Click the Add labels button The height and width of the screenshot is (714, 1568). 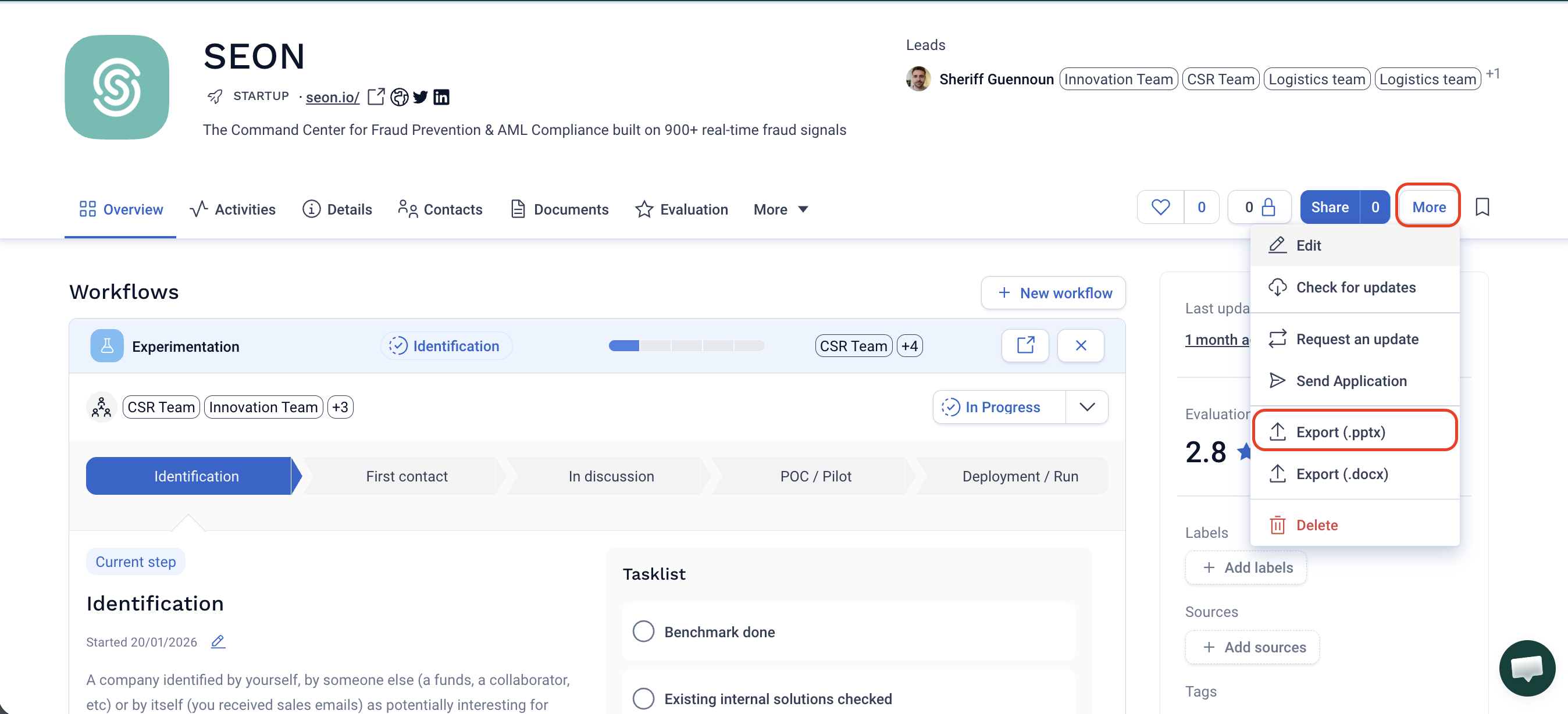coord(1245,568)
